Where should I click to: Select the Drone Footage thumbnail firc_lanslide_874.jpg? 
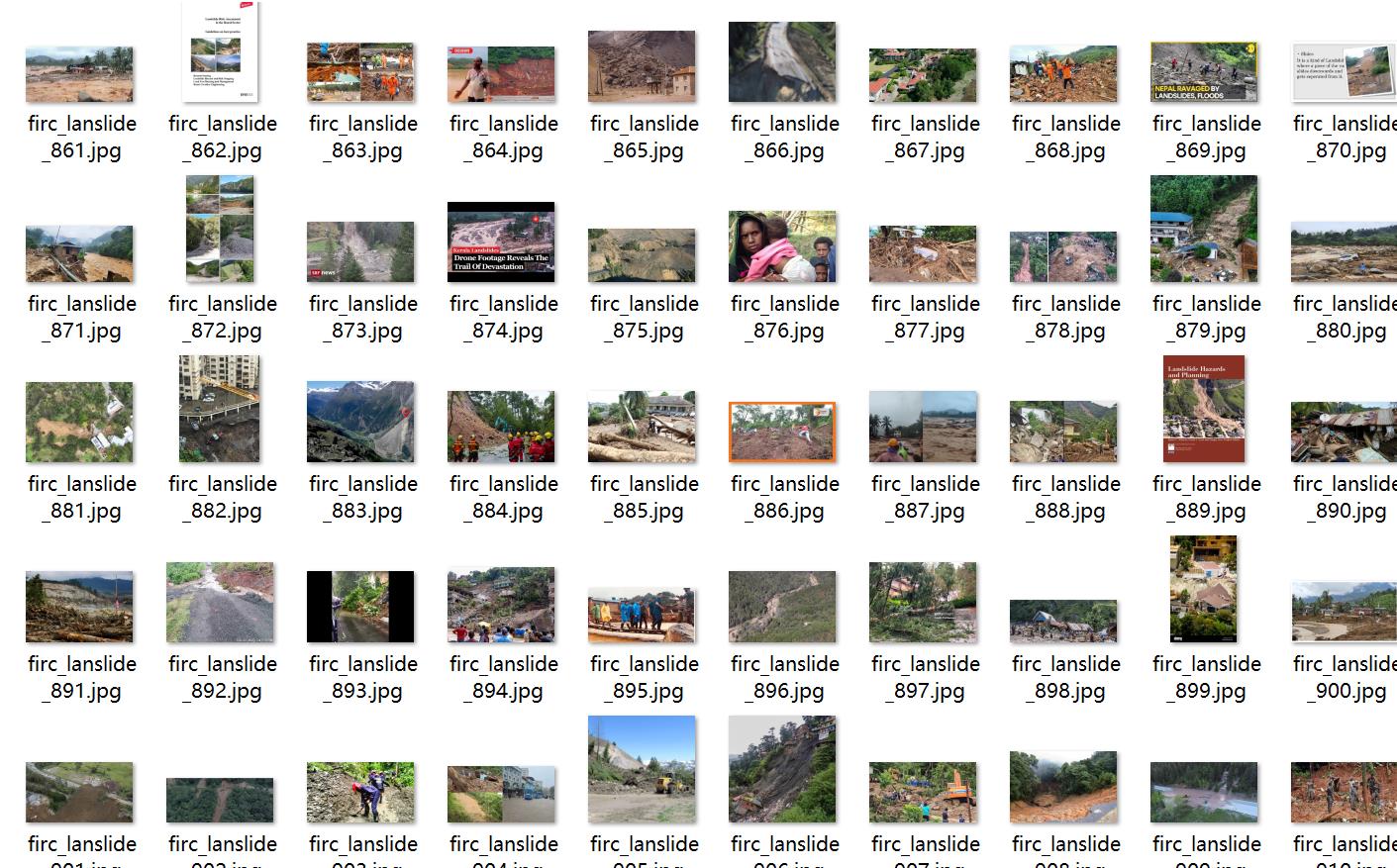coord(501,241)
